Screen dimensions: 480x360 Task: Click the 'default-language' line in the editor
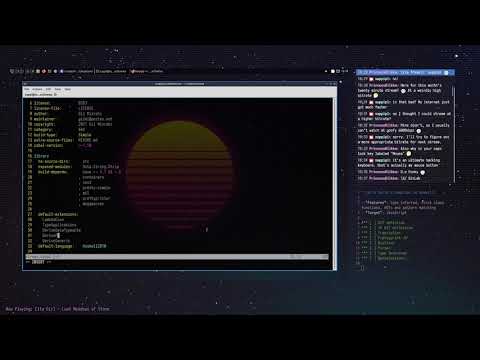pyautogui.click(x=72, y=246)
